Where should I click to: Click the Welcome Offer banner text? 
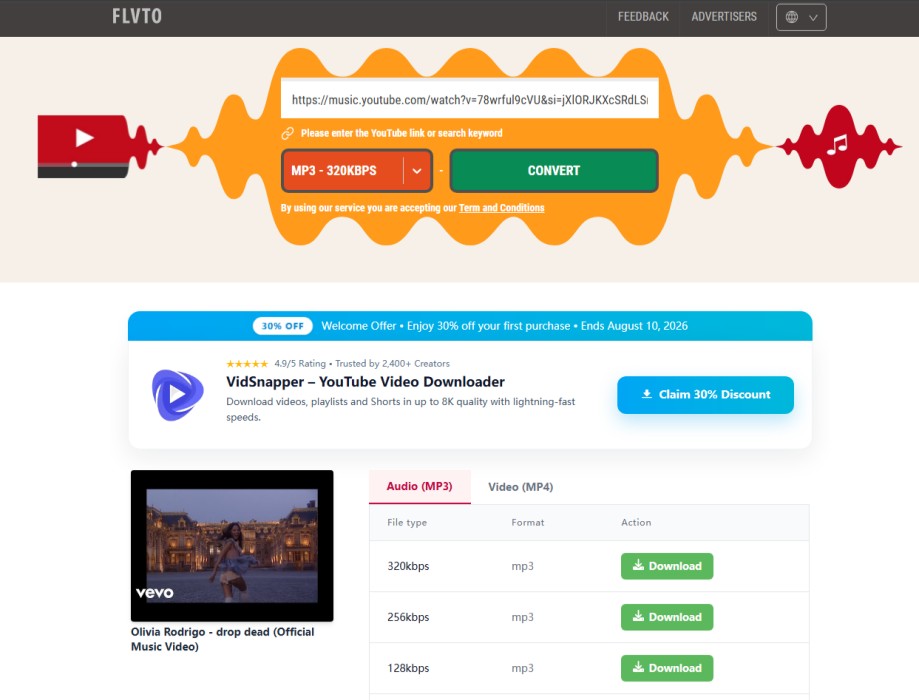pyautogui.click(x=505, y=326)
